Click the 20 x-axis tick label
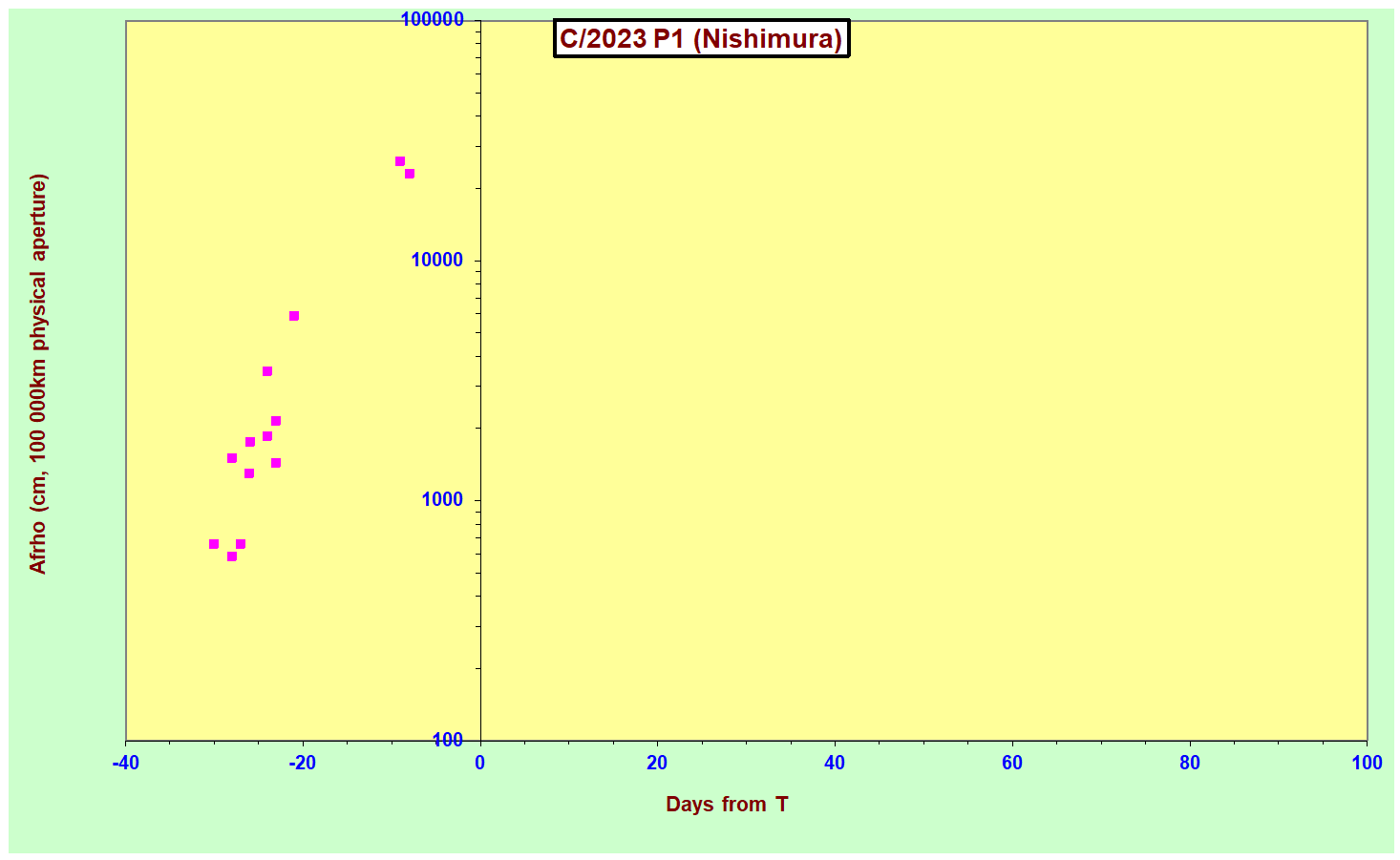 click(657, 763)
